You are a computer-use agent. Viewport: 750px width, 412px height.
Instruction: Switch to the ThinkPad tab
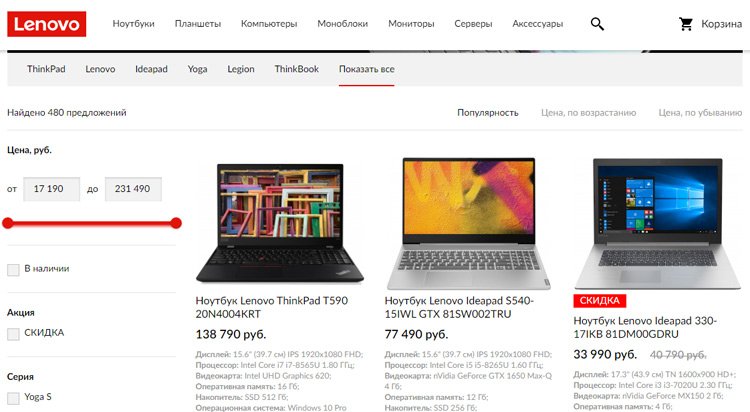pos(46,69)
